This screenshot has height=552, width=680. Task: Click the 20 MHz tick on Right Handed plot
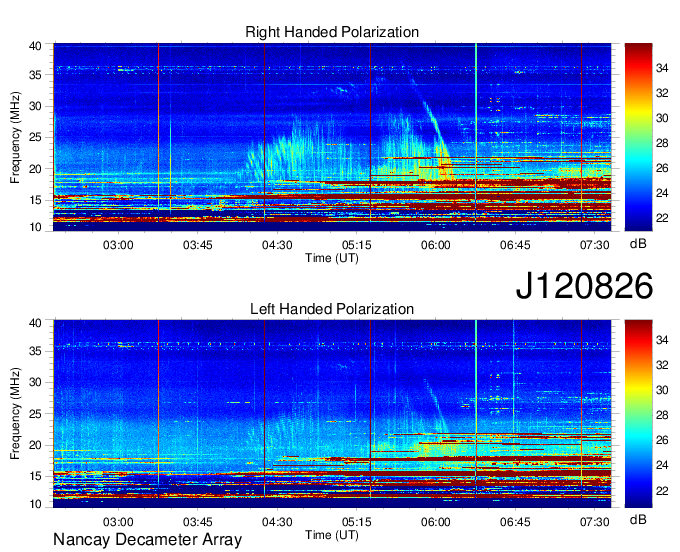[x=36, y=169]
